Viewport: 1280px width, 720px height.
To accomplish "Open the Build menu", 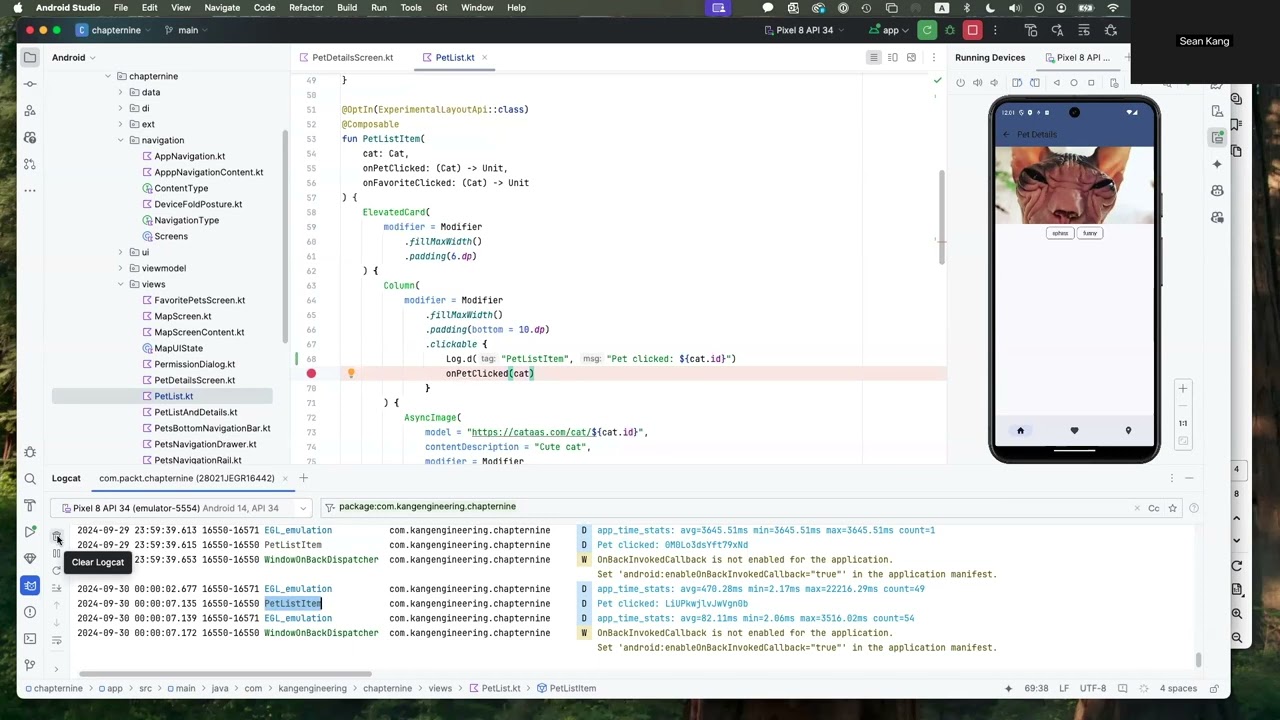I will (347, 8).
